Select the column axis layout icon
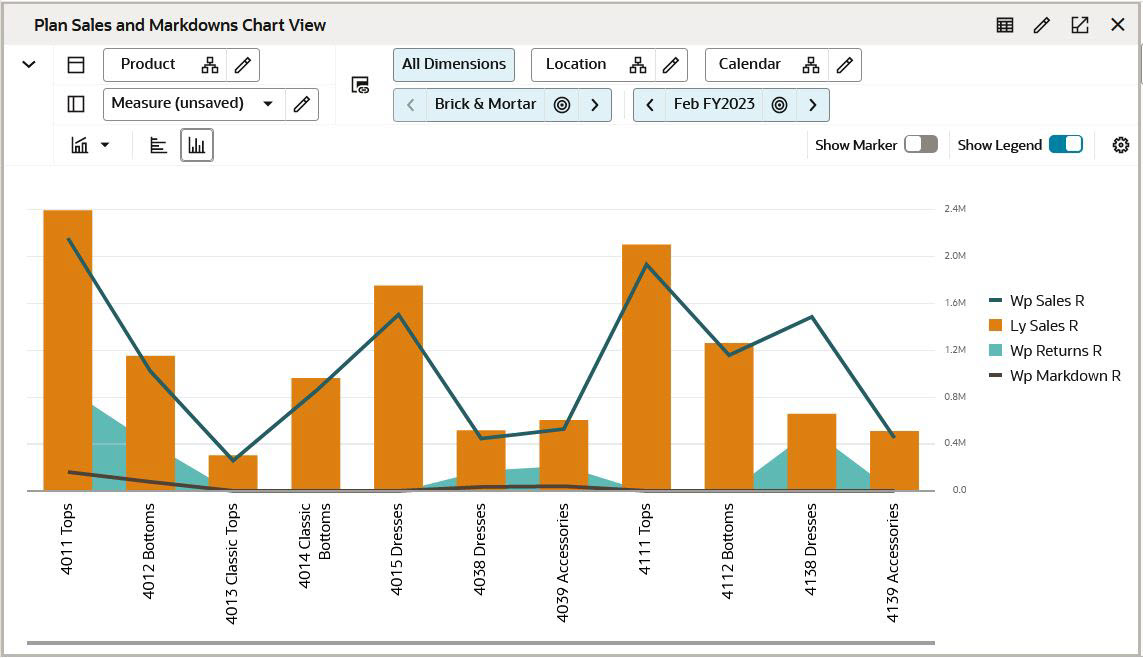Screen dimensions: 1143x658 (76, 104)
